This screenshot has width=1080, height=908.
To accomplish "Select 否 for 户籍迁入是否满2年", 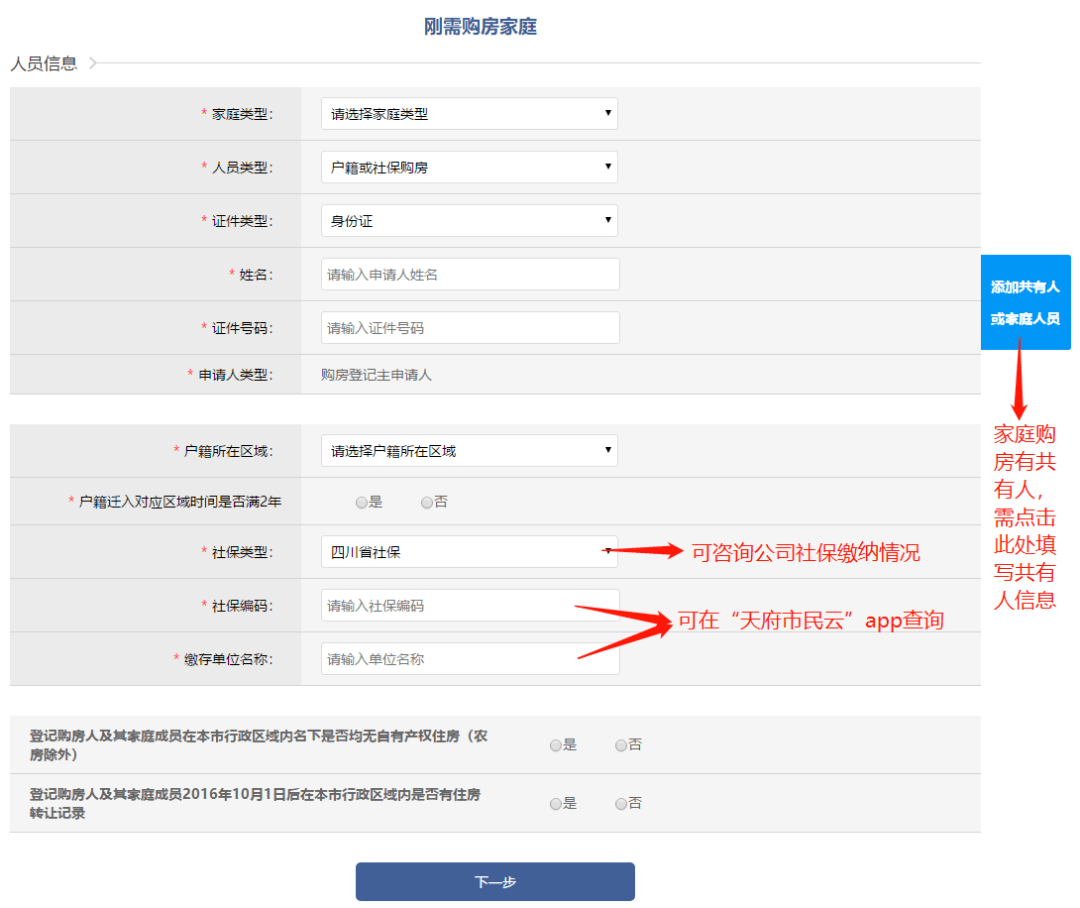I will [x=427, y=503].
